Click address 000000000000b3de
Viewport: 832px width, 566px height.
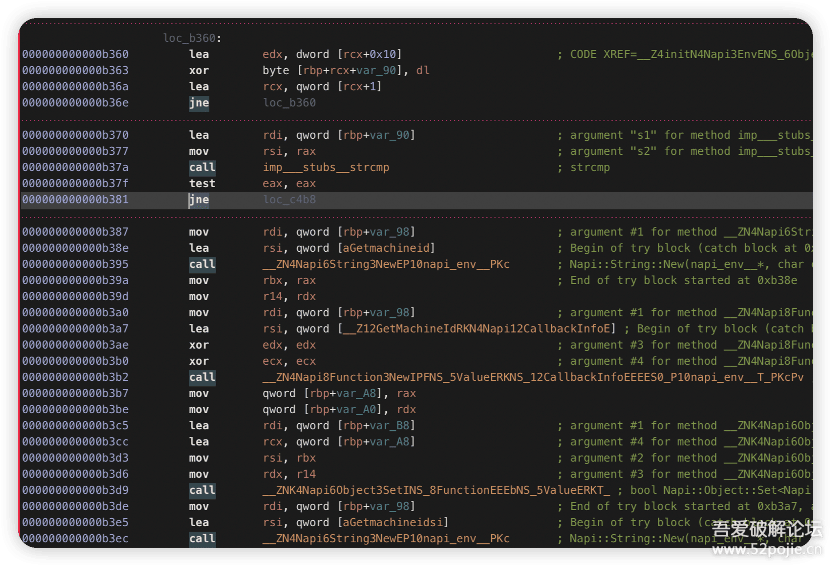click(75, 506)
